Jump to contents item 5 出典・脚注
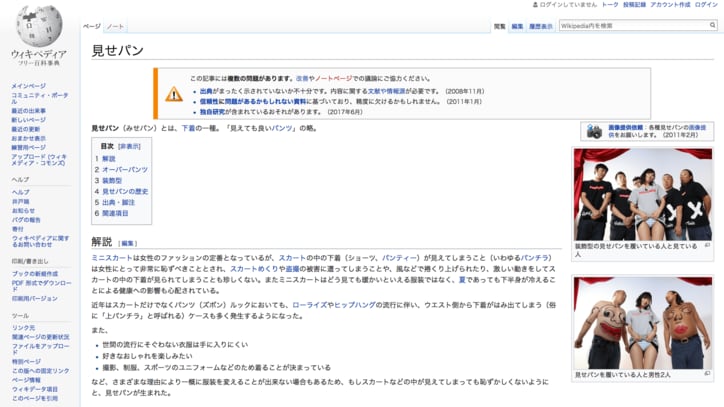 (x=118, y=202)
